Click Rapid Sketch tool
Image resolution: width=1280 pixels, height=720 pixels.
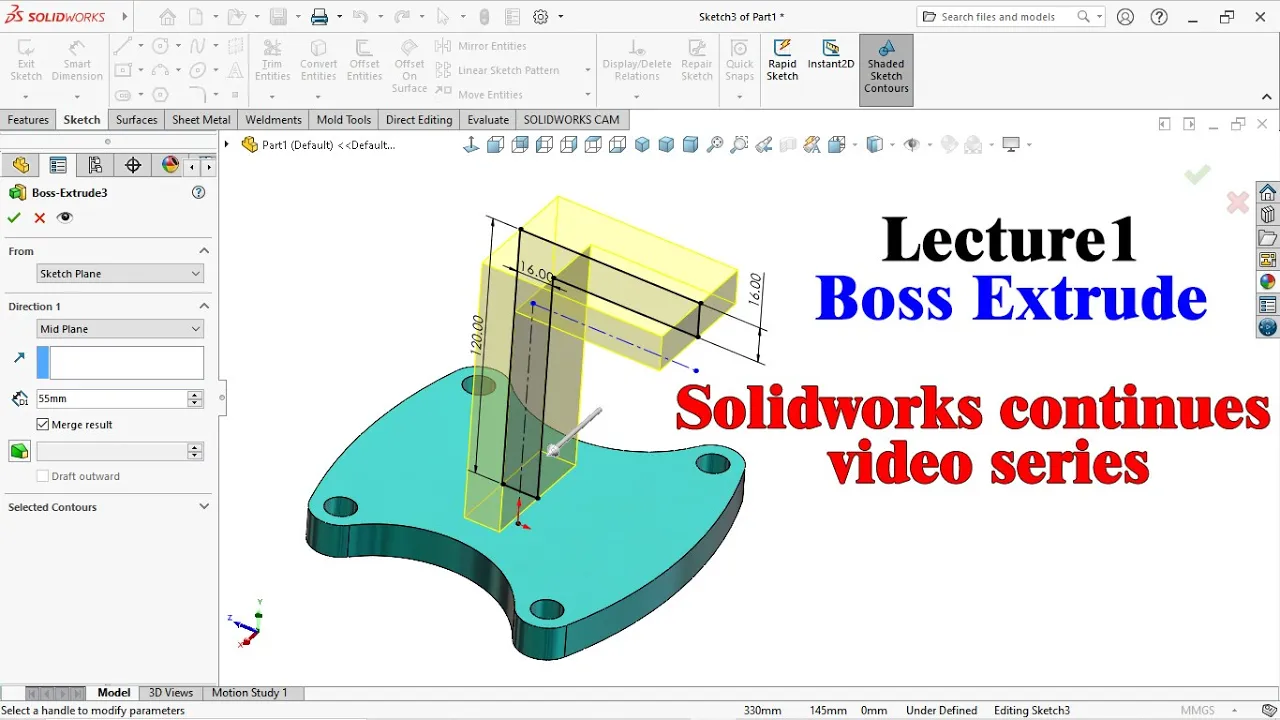782,60
